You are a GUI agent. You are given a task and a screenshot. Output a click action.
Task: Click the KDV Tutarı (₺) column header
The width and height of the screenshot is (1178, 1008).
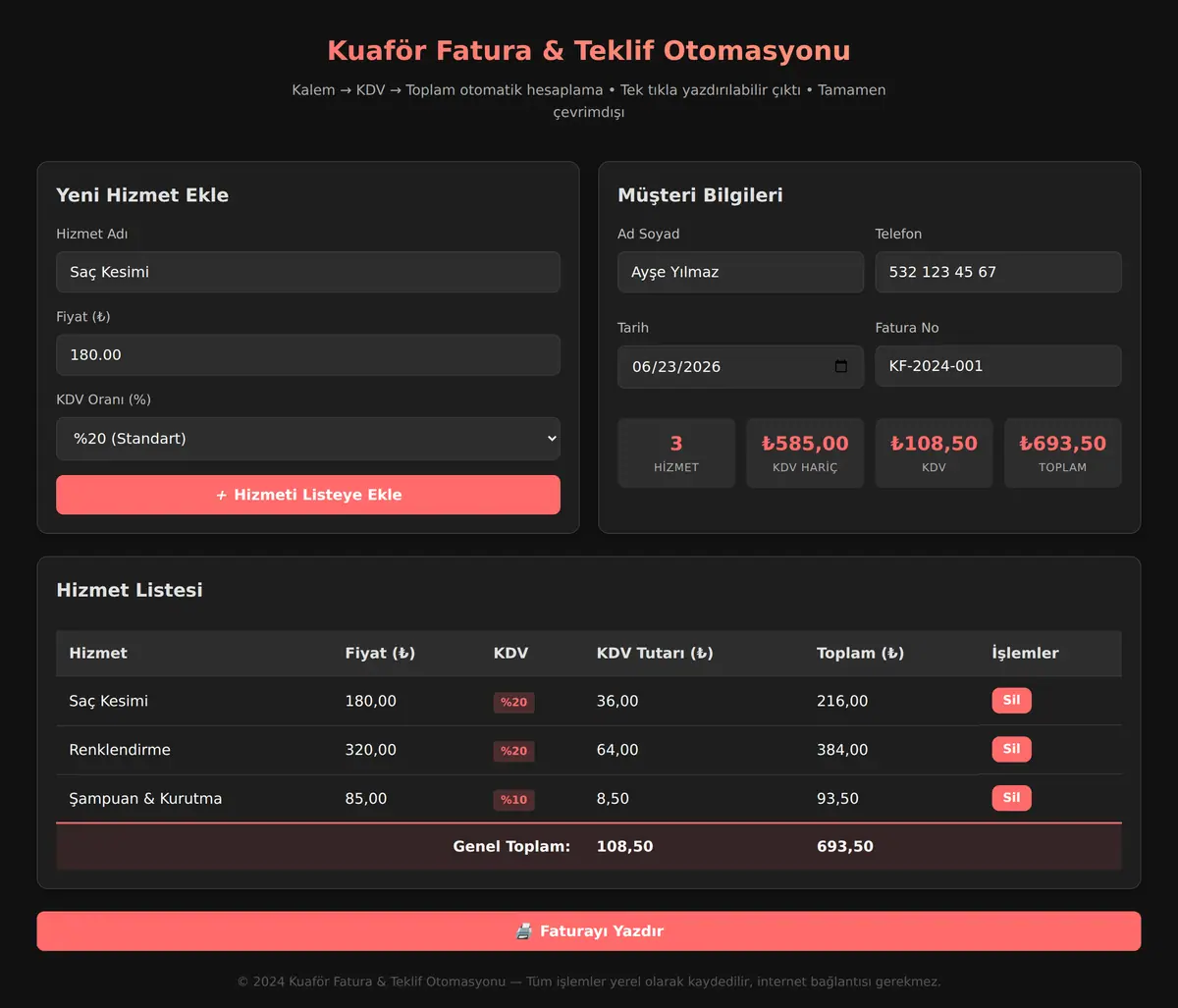tap(655, 654)
